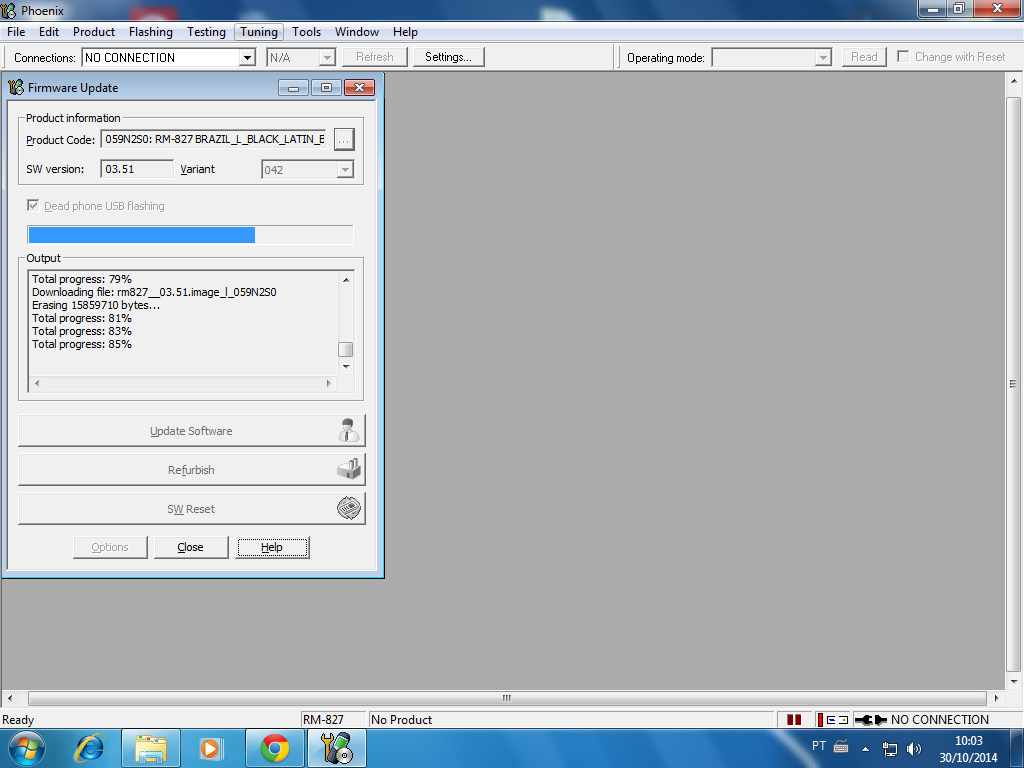This screenshot has height=768, width=1024.
Task: Open the Window menu
Action: pos(357,32)
